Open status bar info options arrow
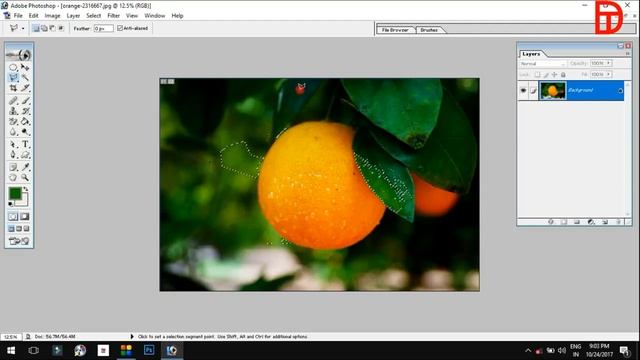 pyautogui.click(x=132, y=337)
